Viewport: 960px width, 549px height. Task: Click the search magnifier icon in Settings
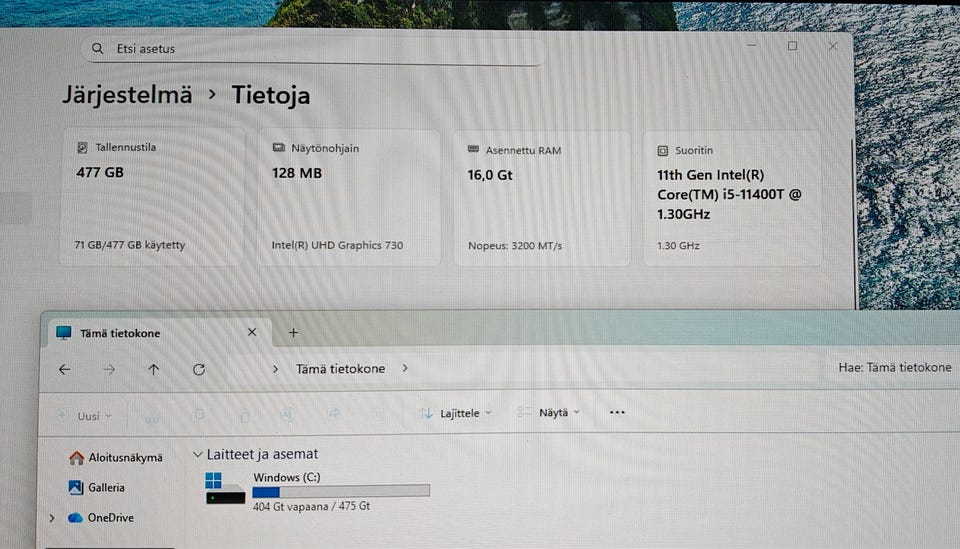click(x=97, y=48)
